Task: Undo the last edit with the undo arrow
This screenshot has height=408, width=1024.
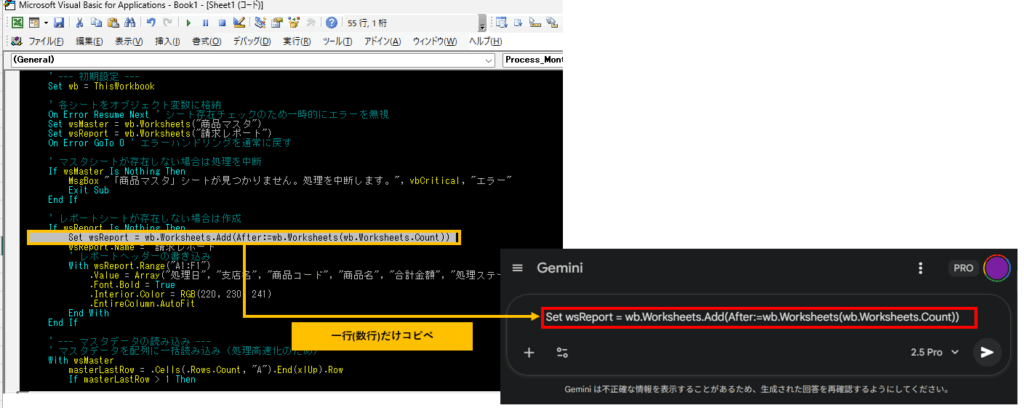Action: (x=149, y=22)
